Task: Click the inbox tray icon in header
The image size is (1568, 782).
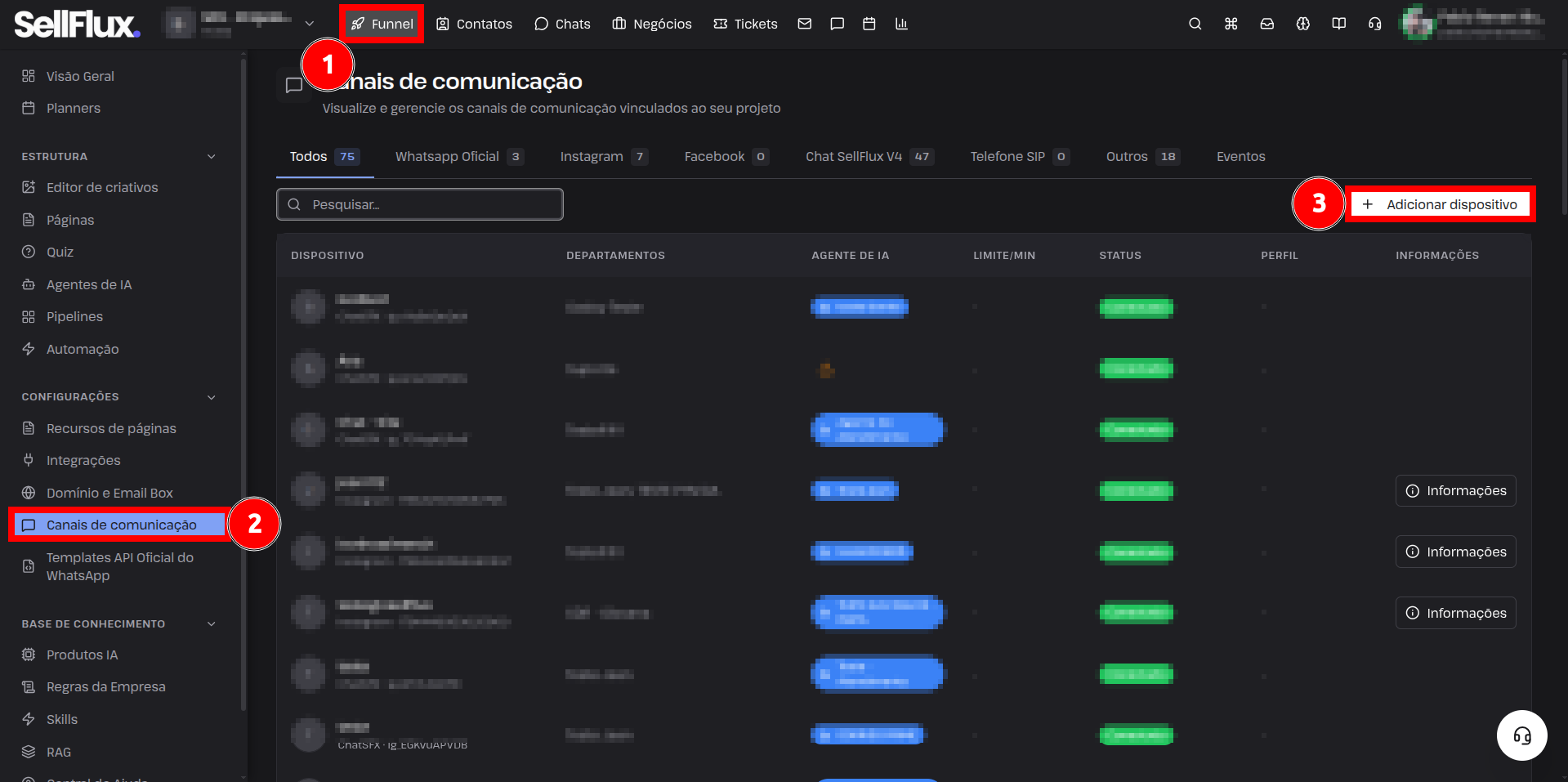Action: point(1266,24)
